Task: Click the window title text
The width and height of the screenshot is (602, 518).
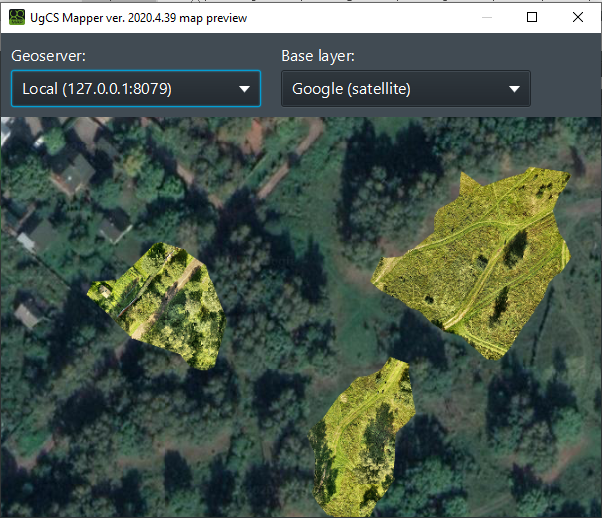Action: click(138, 18)
